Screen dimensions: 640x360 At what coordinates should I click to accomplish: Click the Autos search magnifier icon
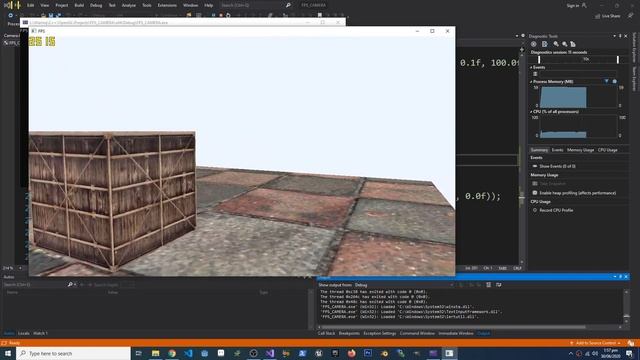point(70,284)
